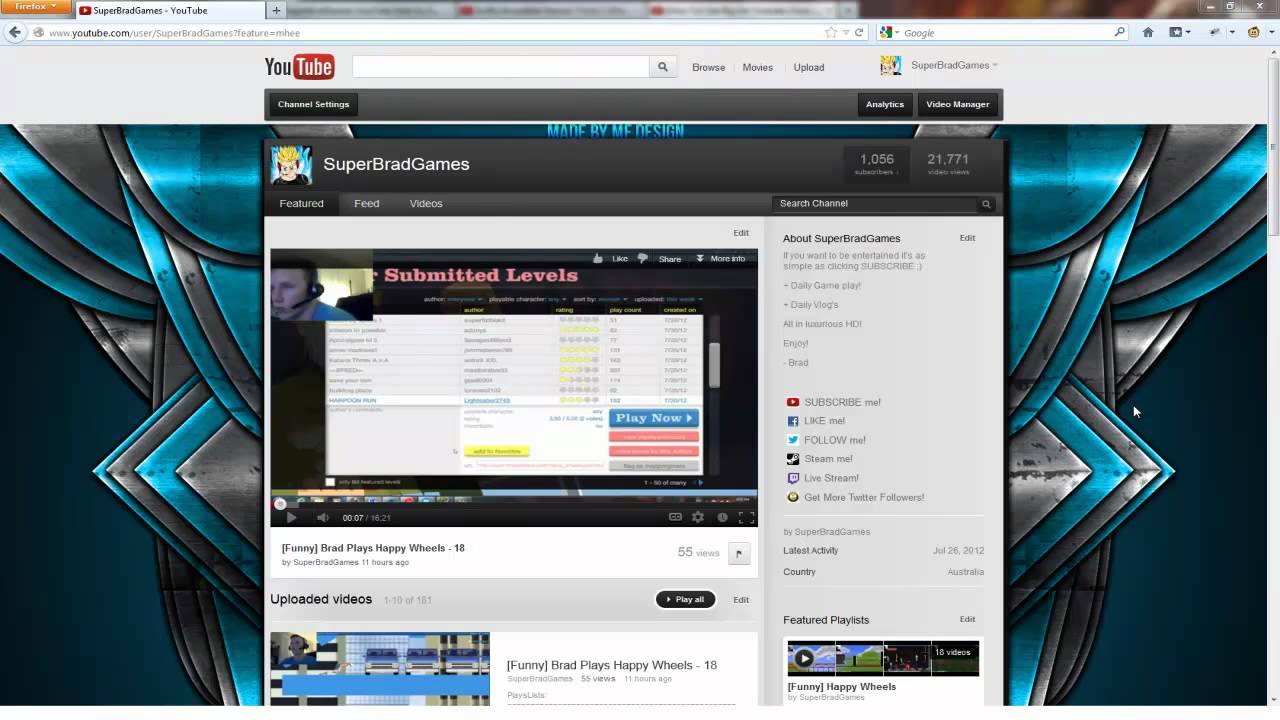Mute the video with the speaker icon
1280x720 pixels.
click(322, 517)
